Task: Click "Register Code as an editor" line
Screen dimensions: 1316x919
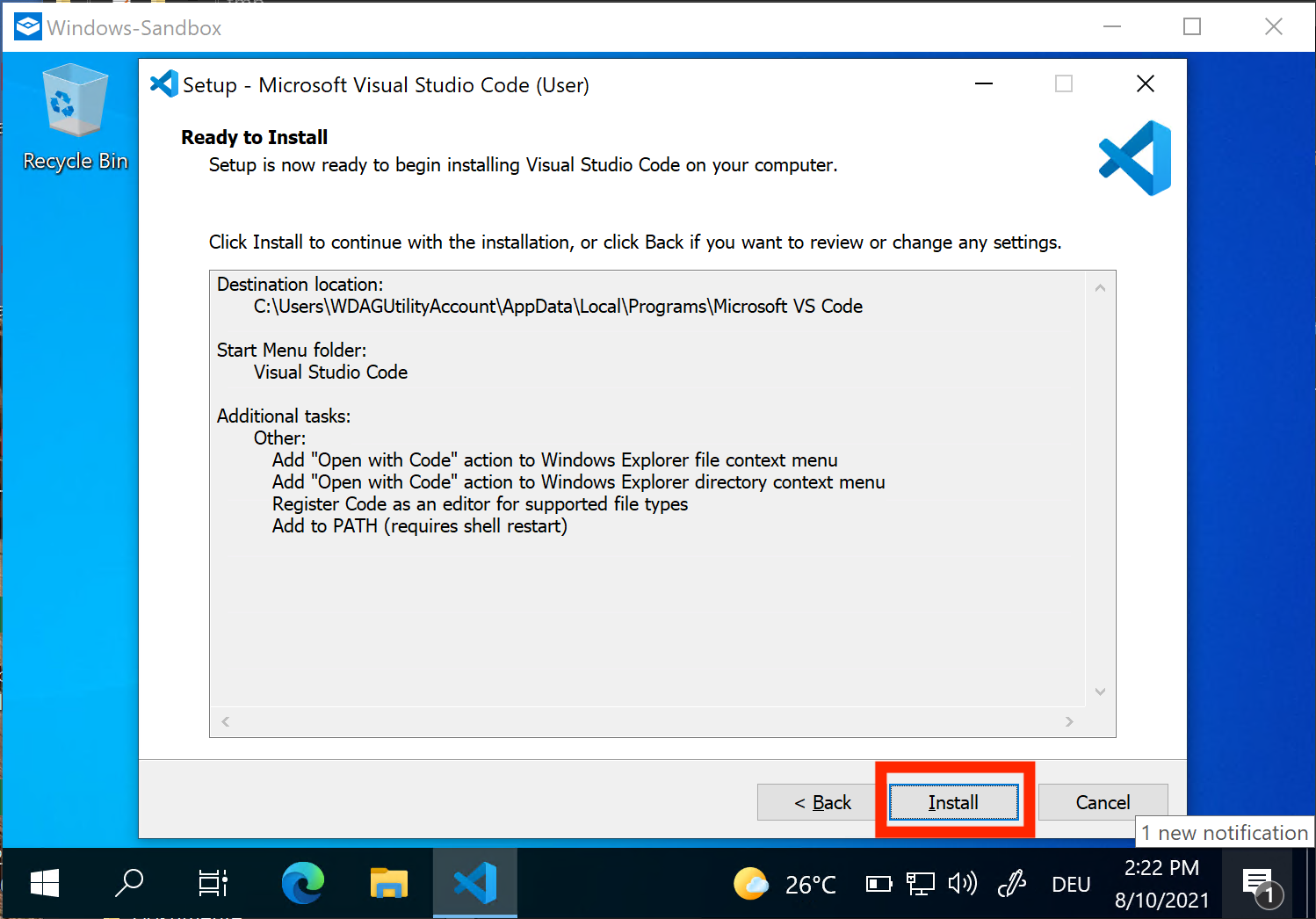Action: point(480,504)
